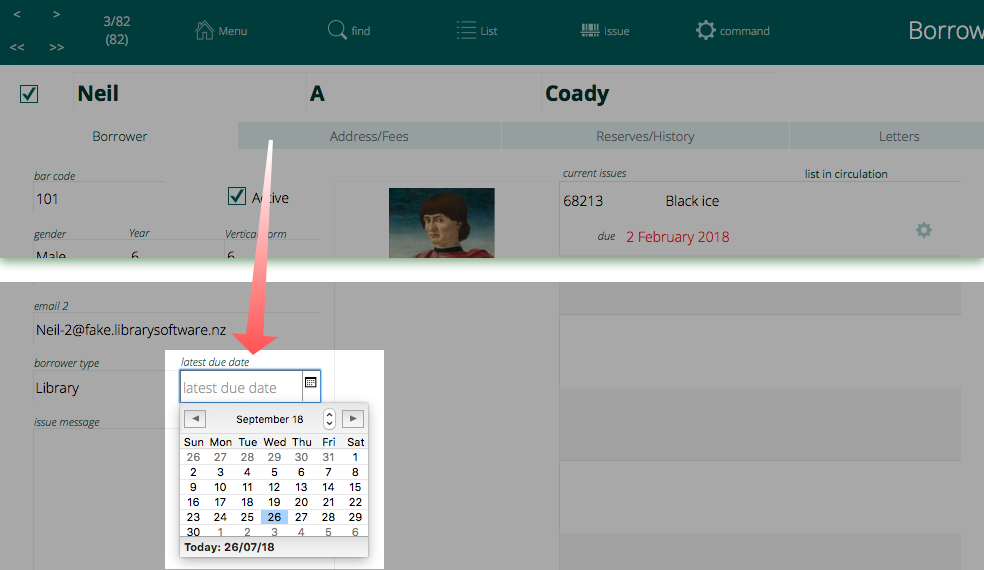Viewport: 984px width, 570px height.
Task: Toggle the checkbox next to Neil's name
Action: point(29,94)
